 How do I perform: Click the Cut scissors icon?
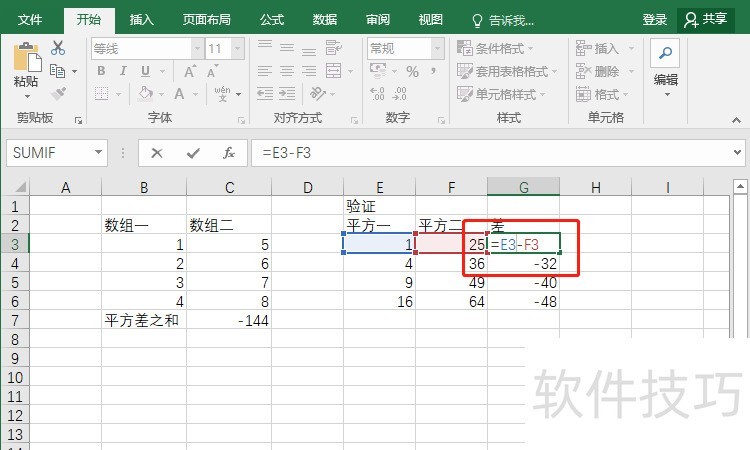(58, 48)
